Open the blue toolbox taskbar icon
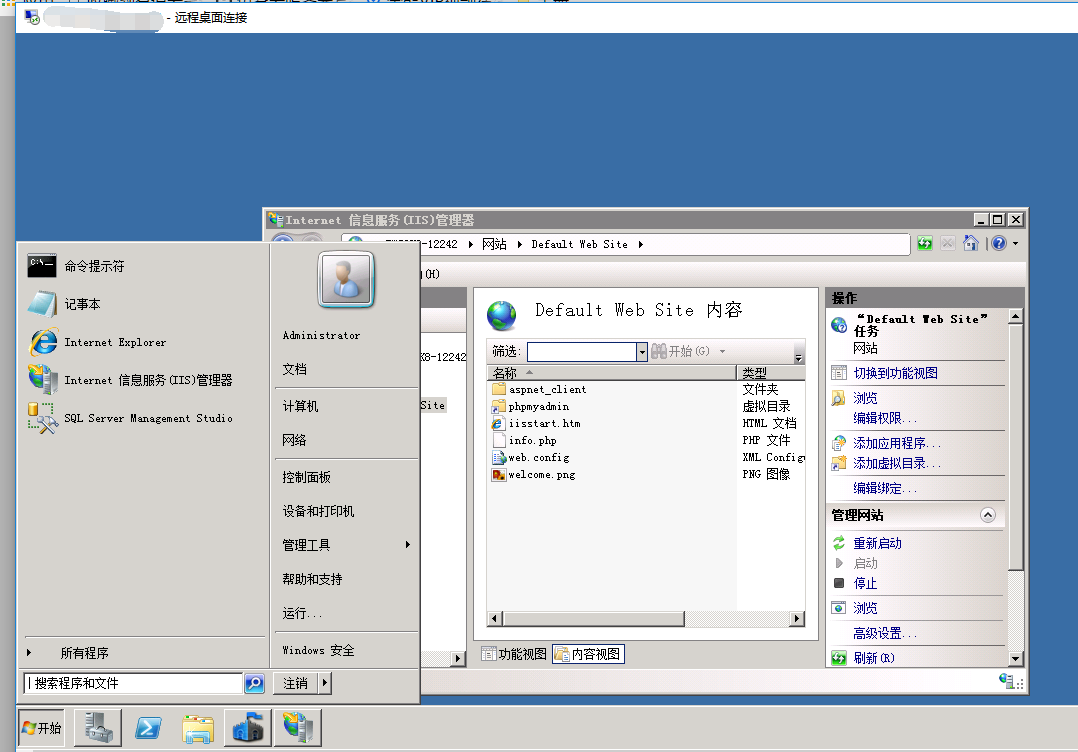The image size is (1078, 752). 248,728
